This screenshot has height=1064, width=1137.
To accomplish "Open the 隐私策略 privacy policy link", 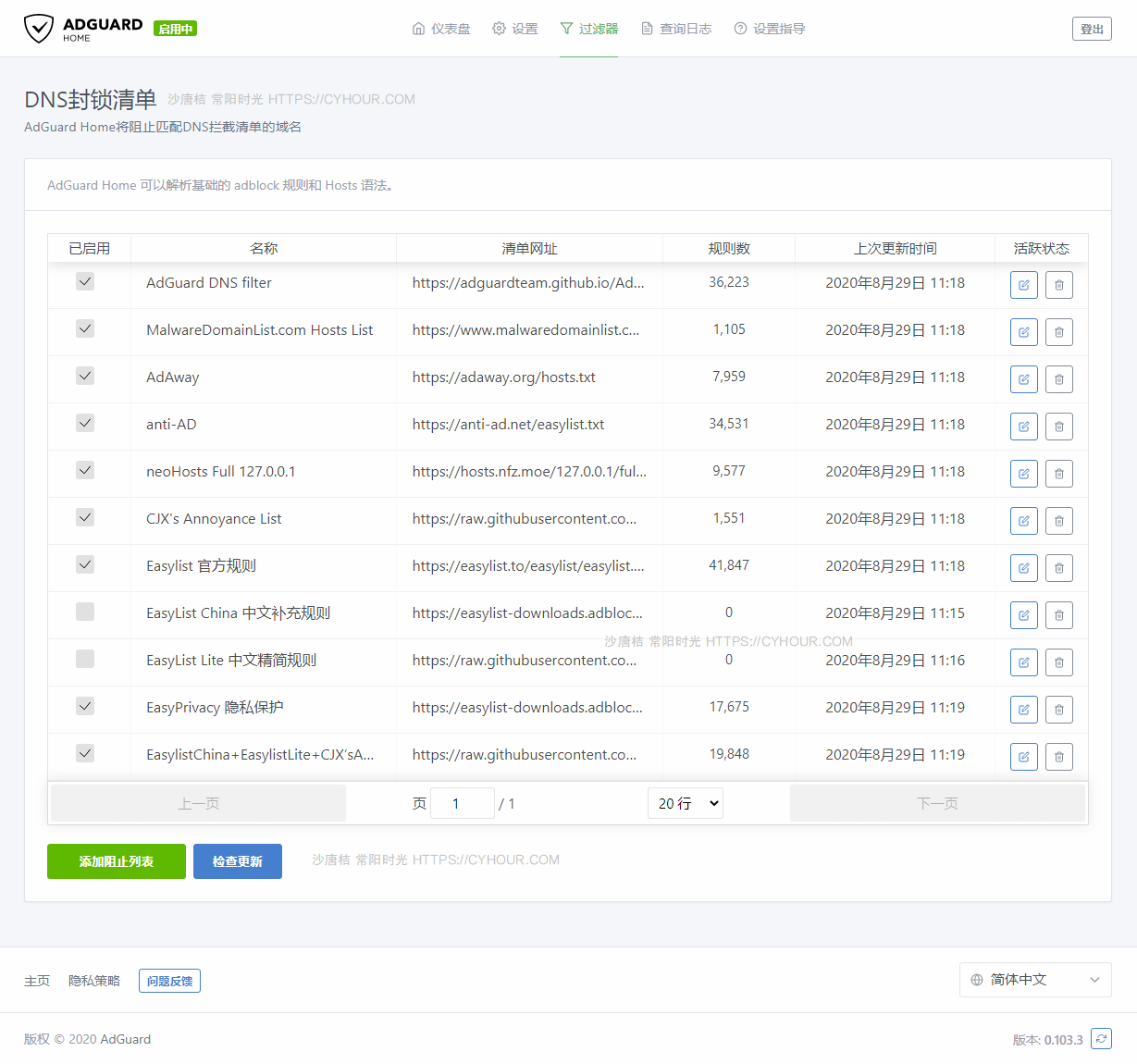I will (x=94, y=981).
